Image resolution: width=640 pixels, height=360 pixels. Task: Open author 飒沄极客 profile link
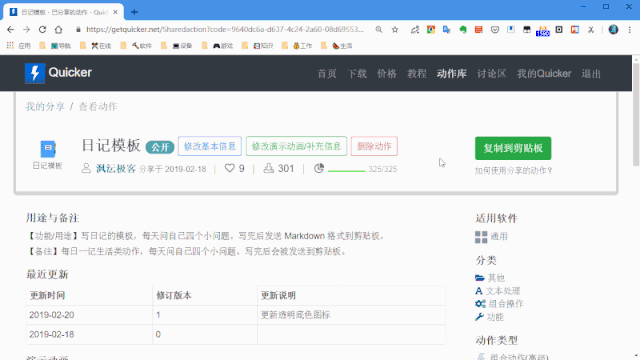click(116, 169)
